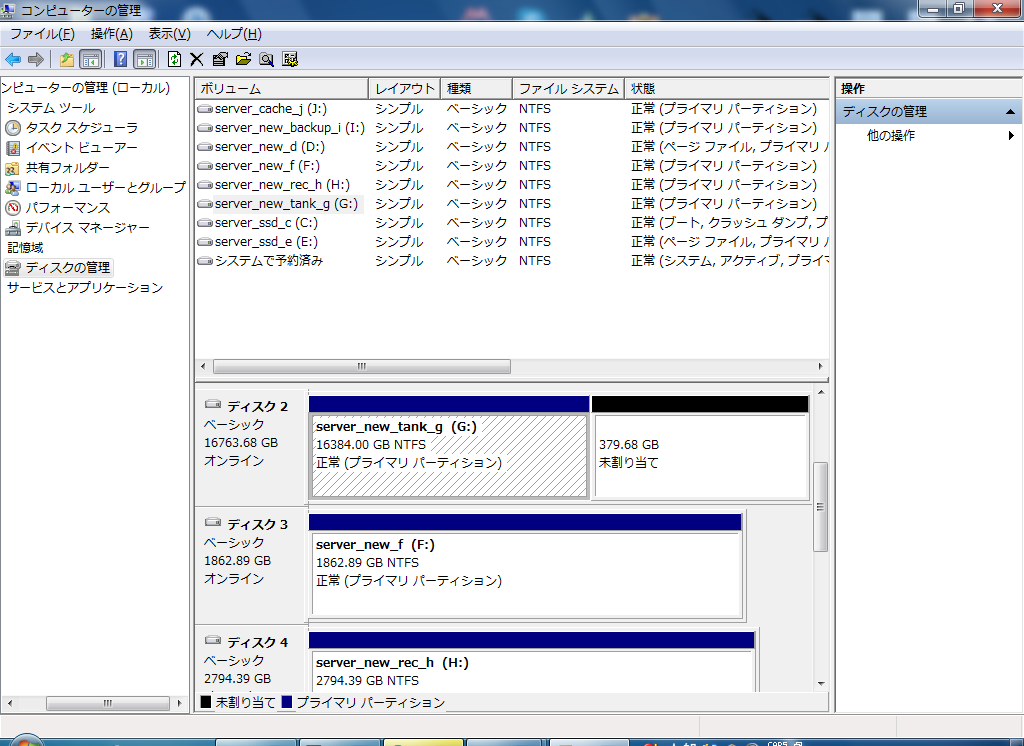Click the blue Back arrow in toolbar
The image size is (1024, 746).
pyautogui.click(x=13, y=59)
